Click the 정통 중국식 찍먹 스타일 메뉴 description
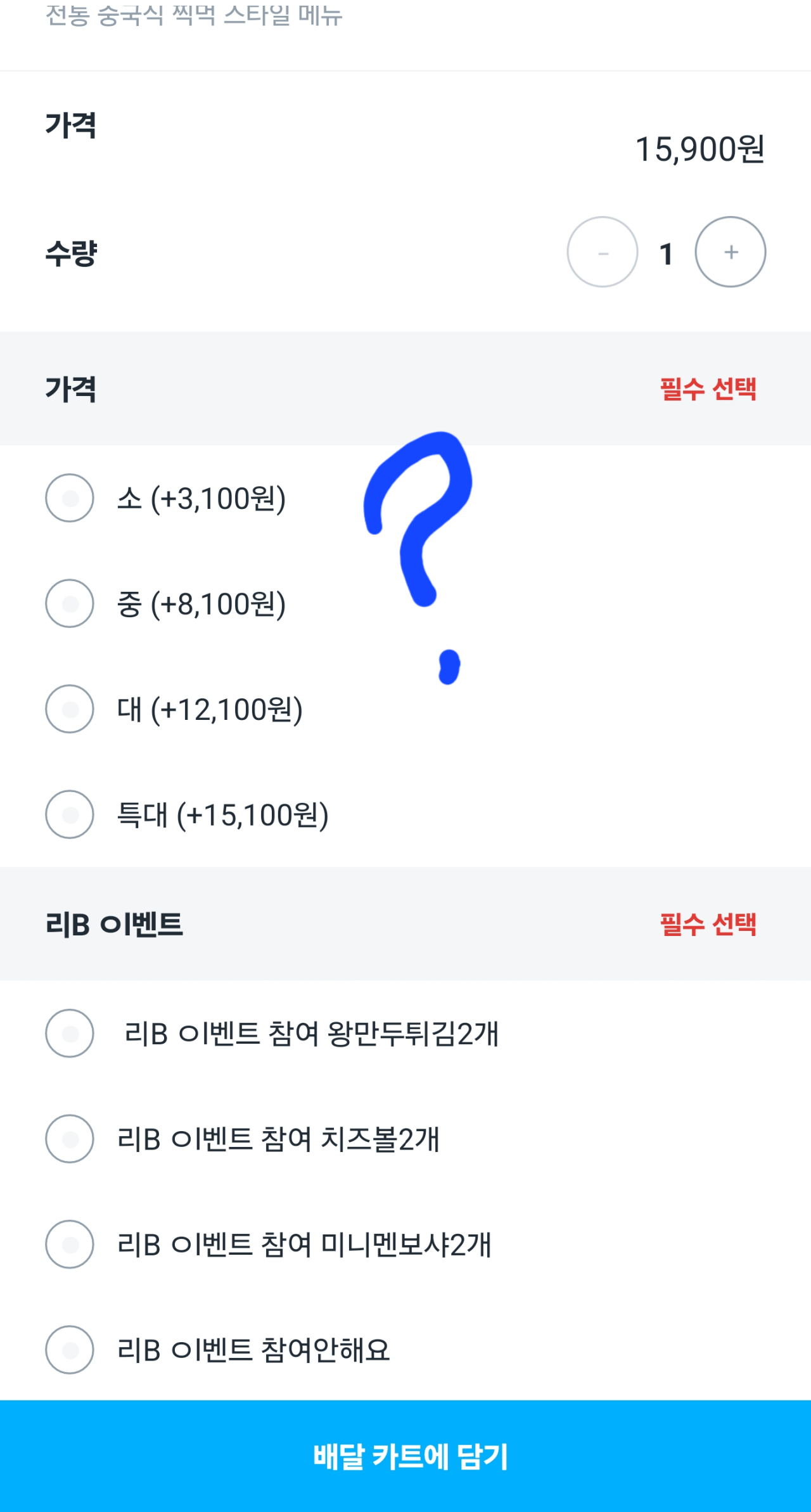811x1512 pixels. [x=194, y=15]
